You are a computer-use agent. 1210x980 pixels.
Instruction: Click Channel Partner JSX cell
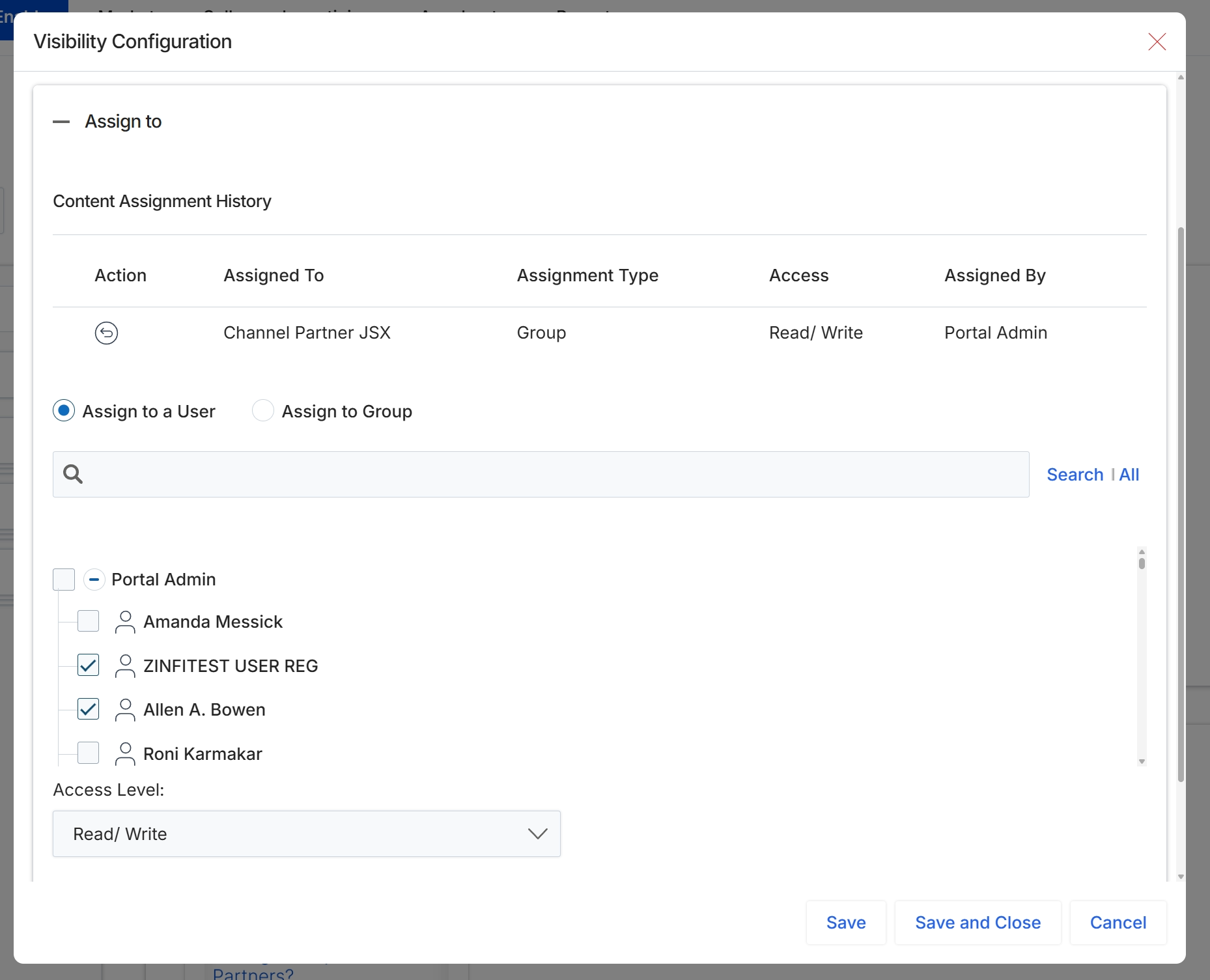click(307, 333)
